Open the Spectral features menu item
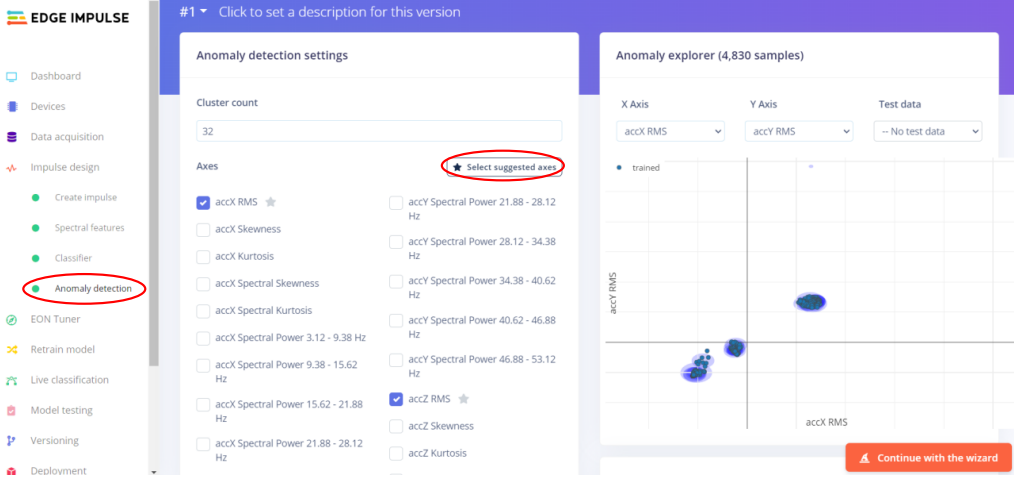Screen dimensions: 1014x485 pyautogui.click(x=89, y=228)
